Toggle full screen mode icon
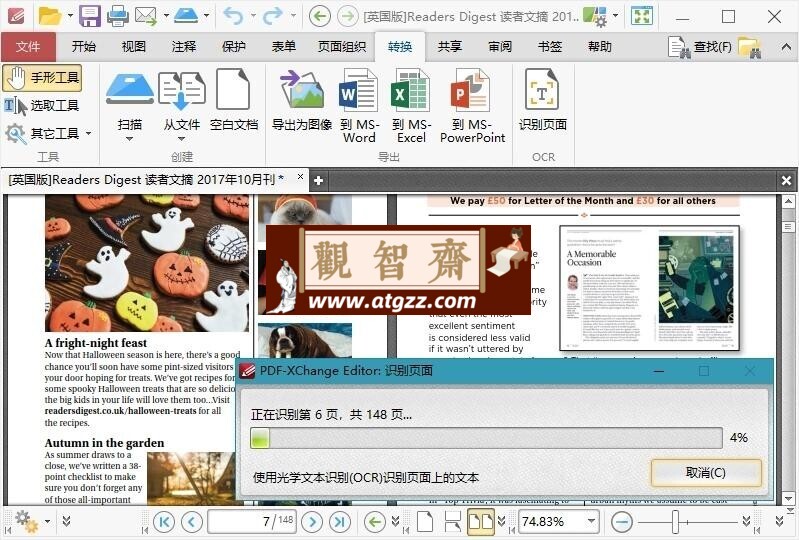 [642, 16]
